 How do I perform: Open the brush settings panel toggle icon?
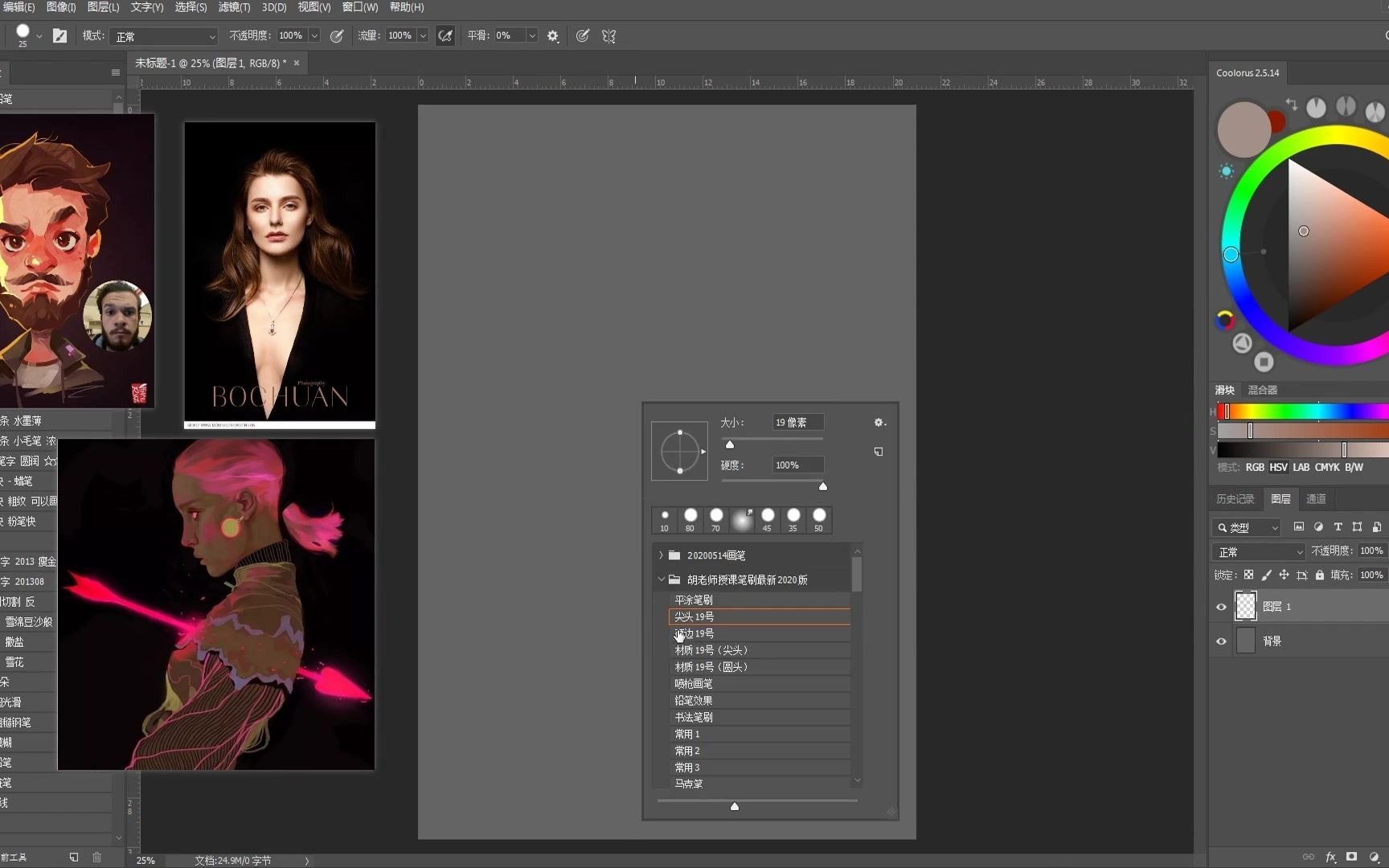tap(59, 35)
